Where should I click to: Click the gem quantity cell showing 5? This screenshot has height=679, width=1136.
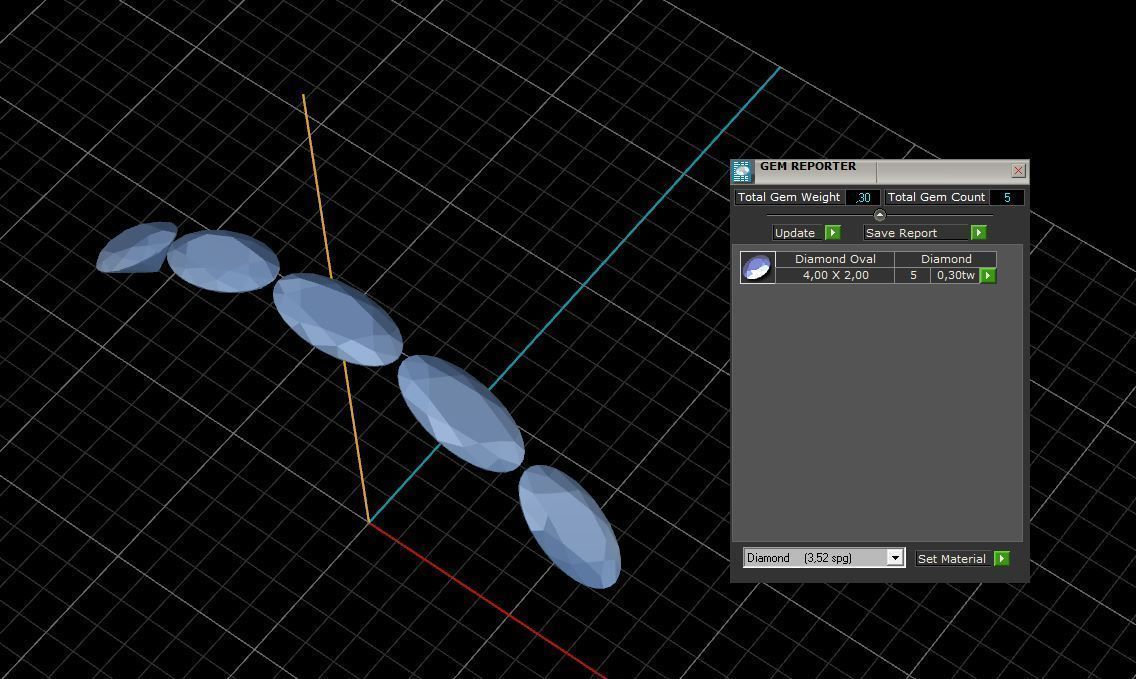click(913, 275)
